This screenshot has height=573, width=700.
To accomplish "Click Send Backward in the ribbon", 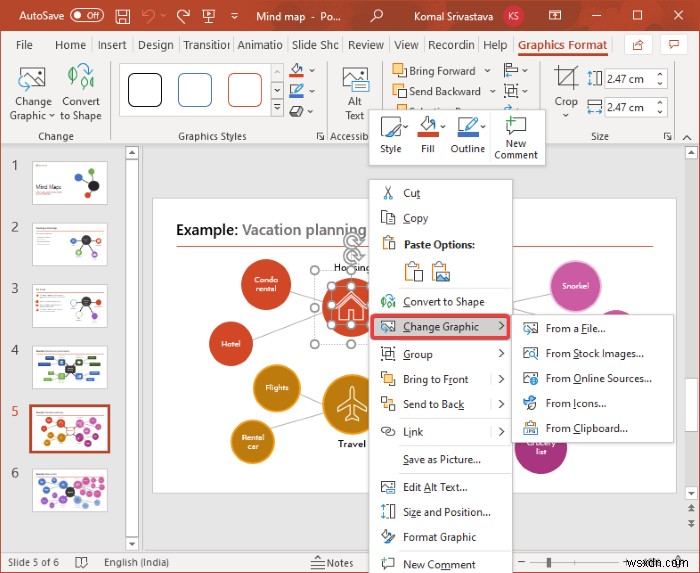I will pos(437,91).
